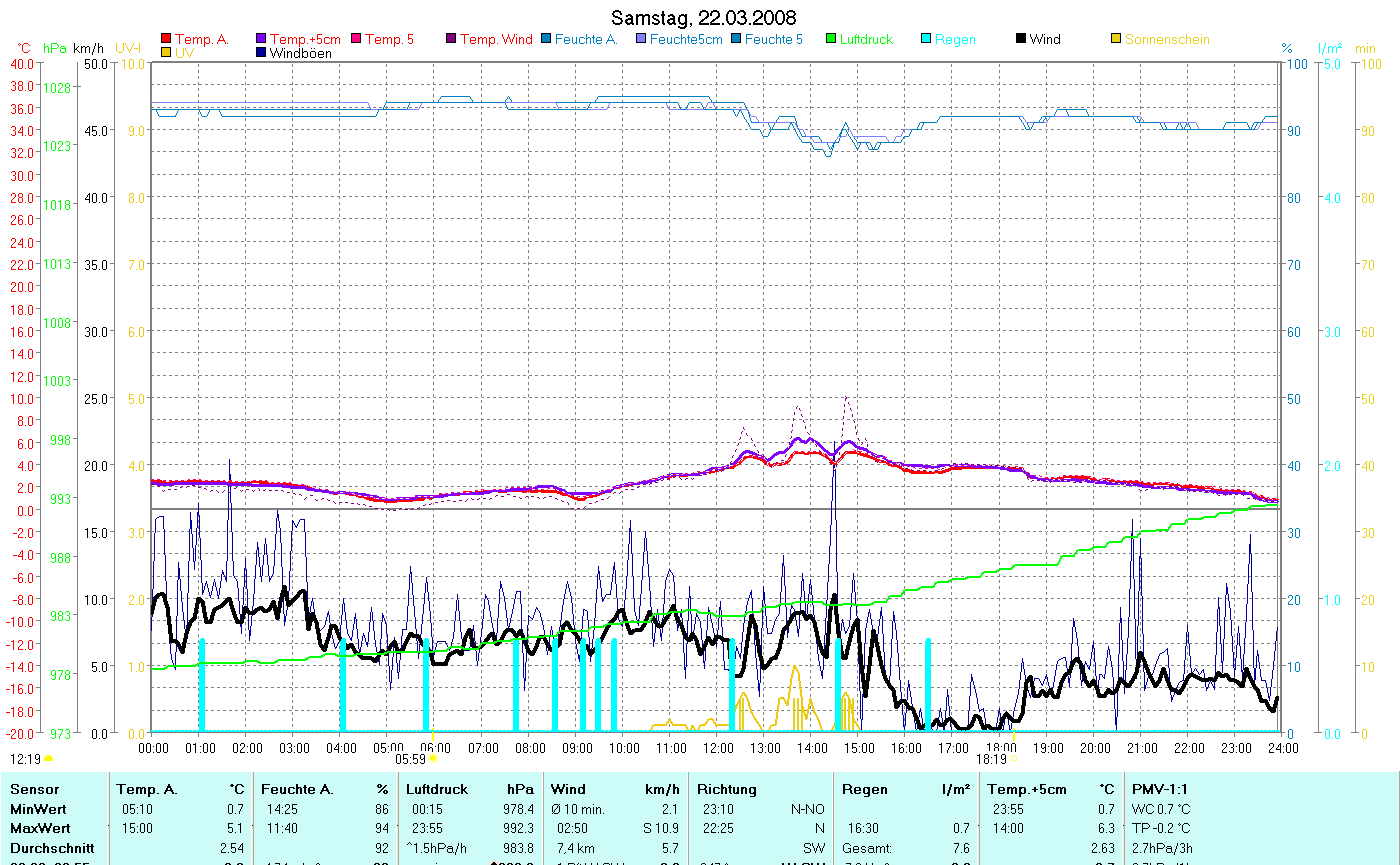Click the Feuchte5cm legend label
Viewport: 1400px width, 865px height.
click(684, 40)
